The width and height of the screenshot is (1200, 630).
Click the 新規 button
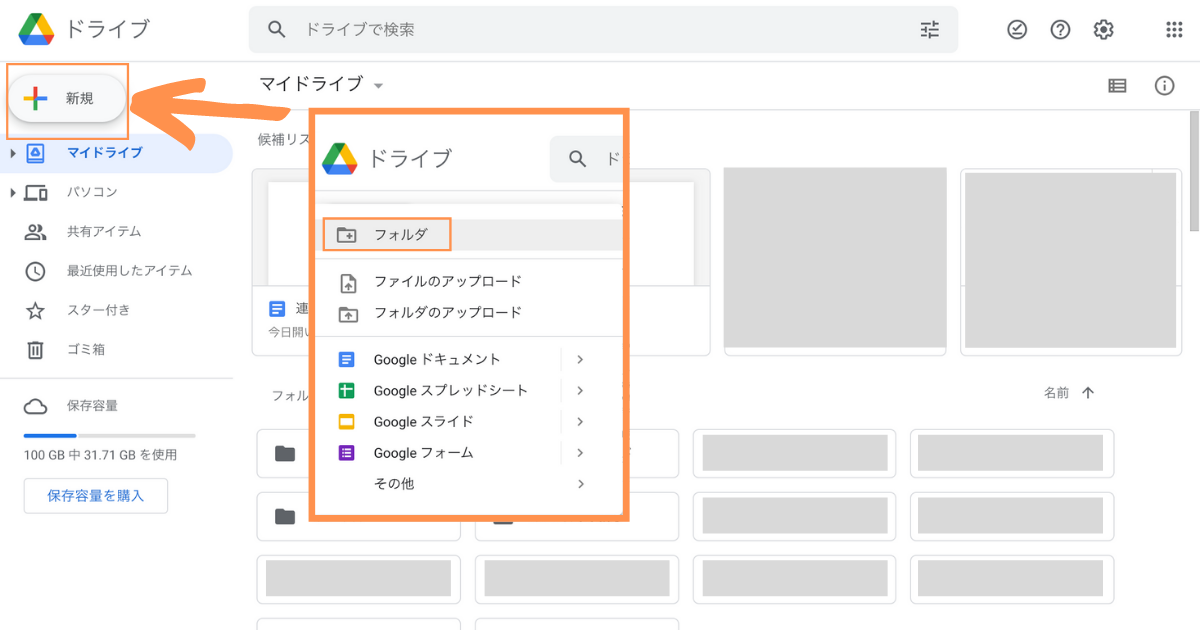[67, 98]
